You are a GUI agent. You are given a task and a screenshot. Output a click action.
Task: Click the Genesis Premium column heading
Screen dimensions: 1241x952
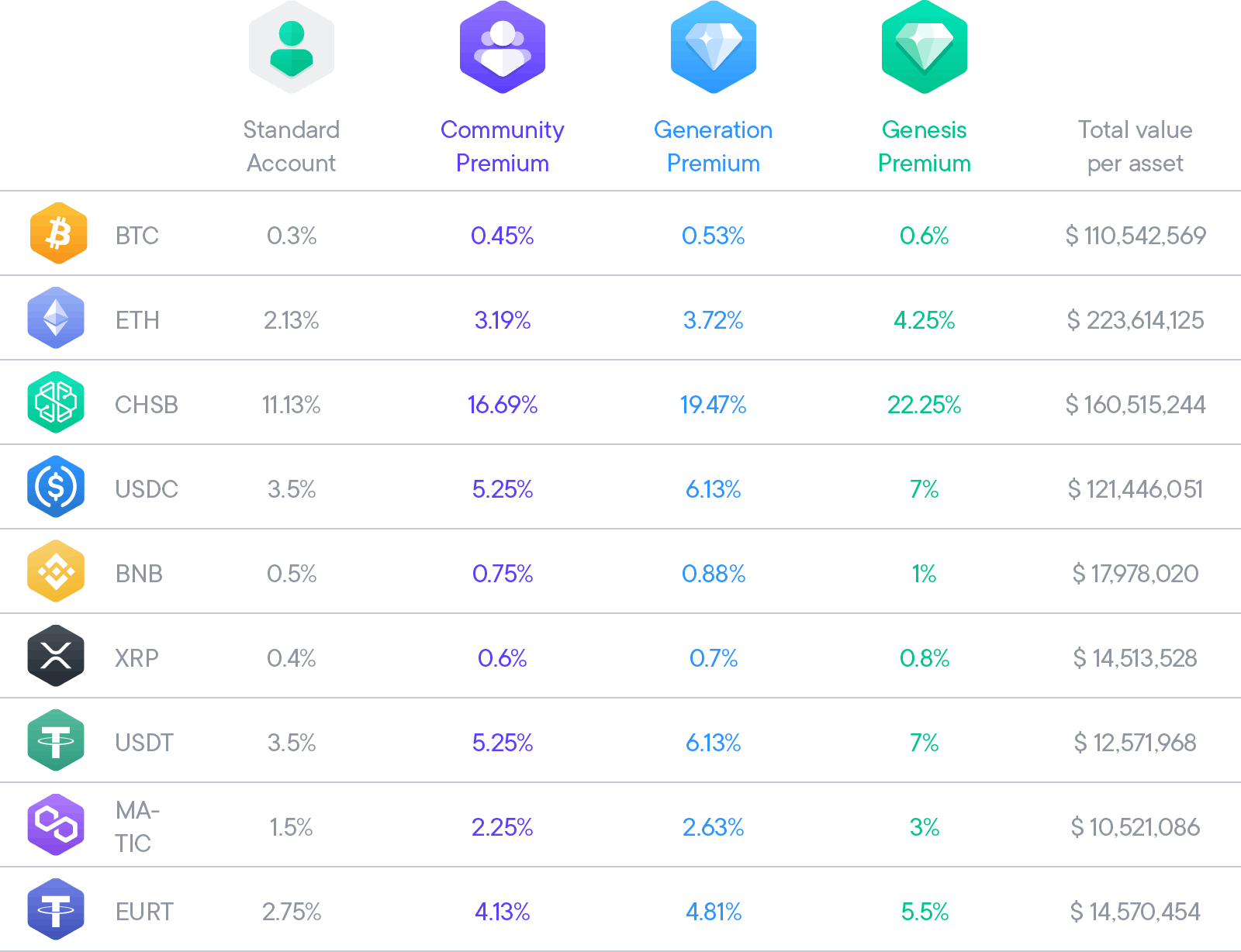click(x=925, y=146)
